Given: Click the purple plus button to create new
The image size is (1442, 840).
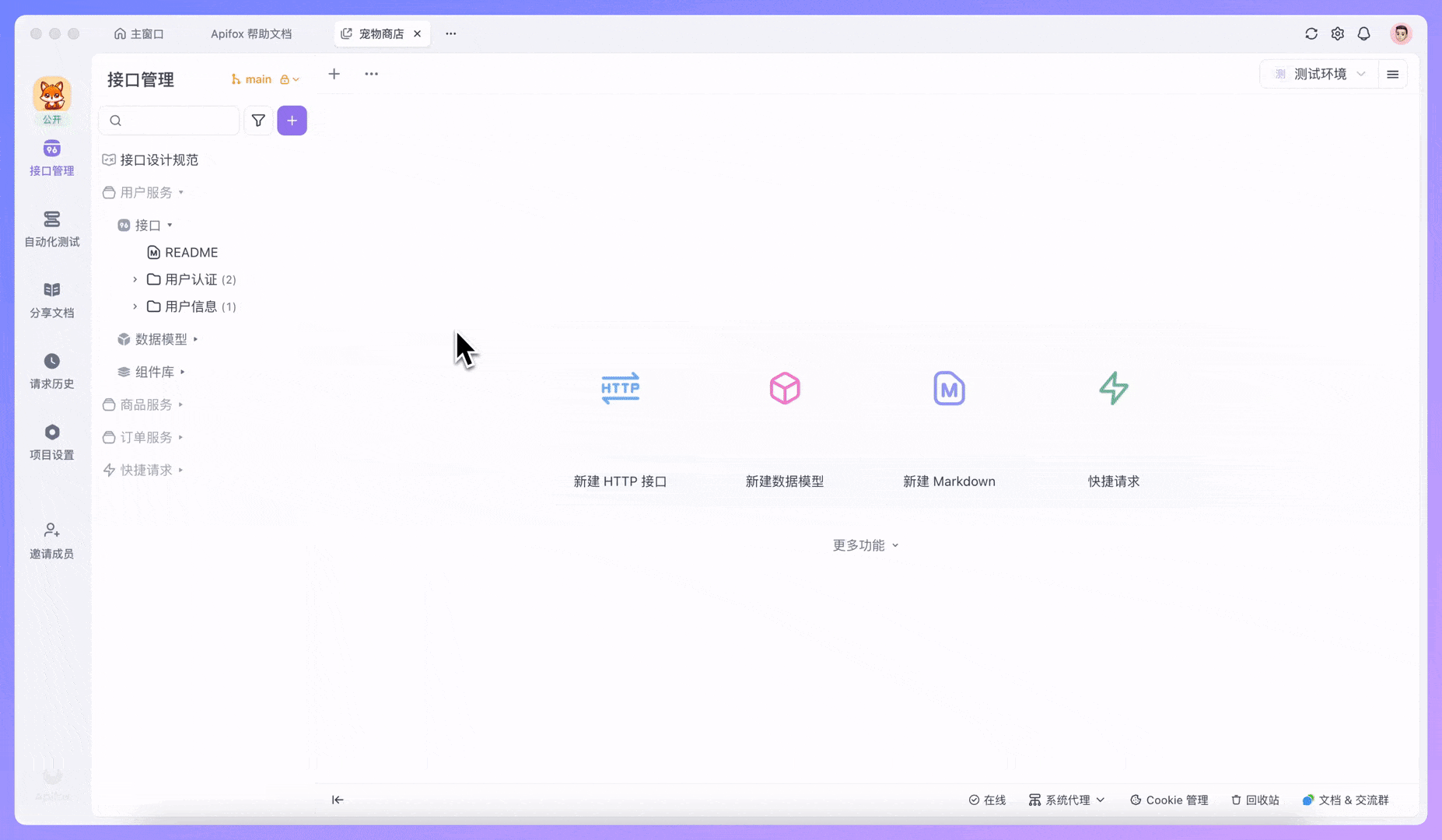Looking at the screenshot, I should (x=292, y=121).
